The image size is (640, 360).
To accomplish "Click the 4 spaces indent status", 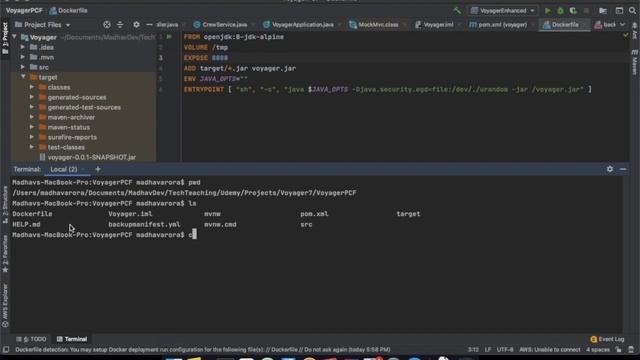I will 598,350.
